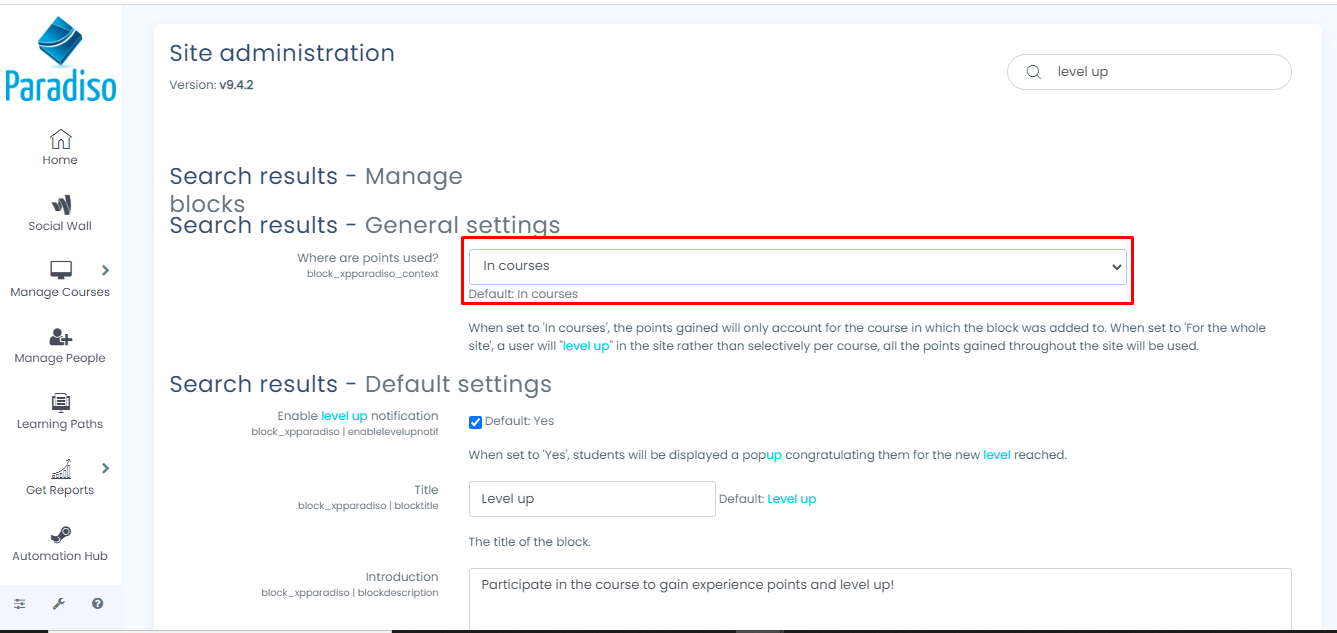1337x633 pixels.
Task: Open the Automation Hub icon
Action: (60, 535)
